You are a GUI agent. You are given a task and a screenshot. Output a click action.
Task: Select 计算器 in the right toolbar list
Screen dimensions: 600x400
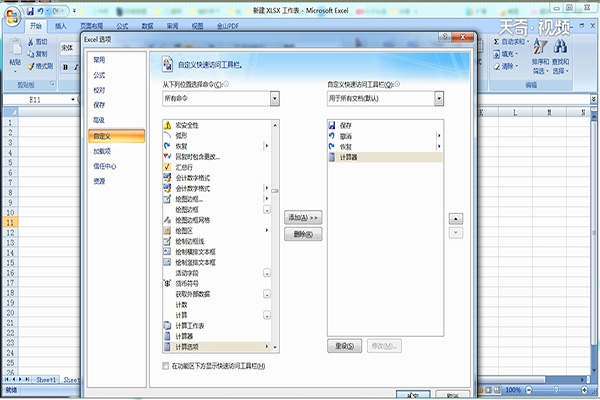pos(385,157)
